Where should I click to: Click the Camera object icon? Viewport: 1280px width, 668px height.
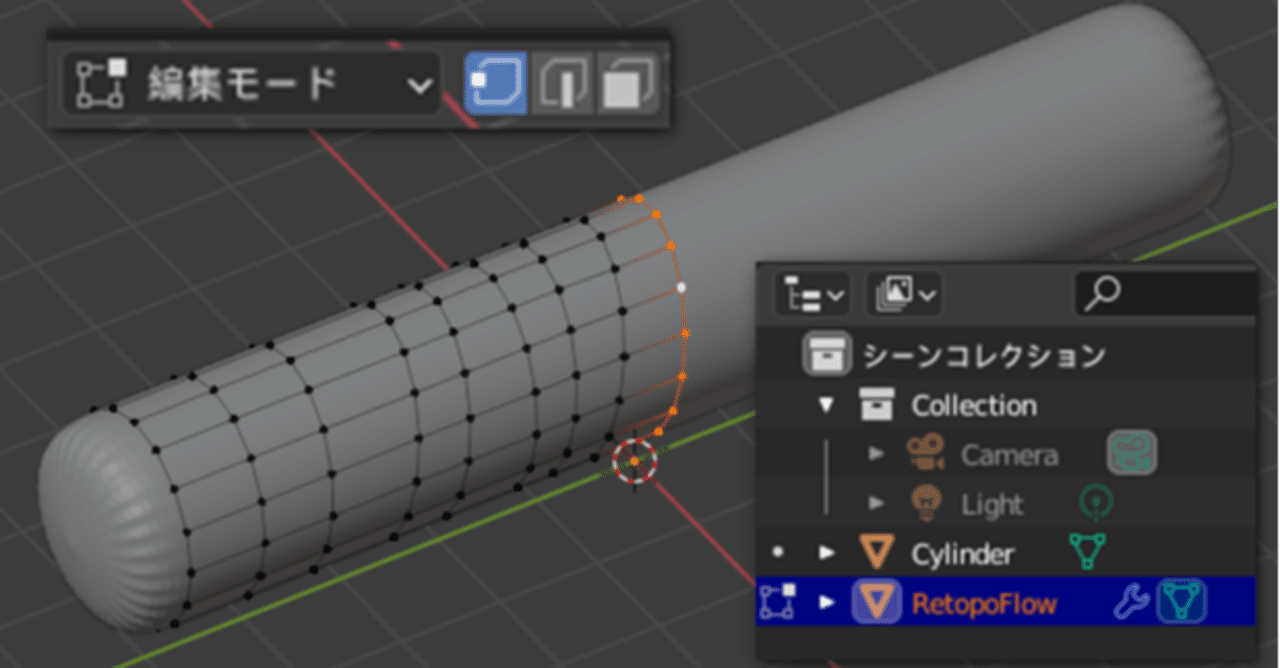tap(926, 454)
